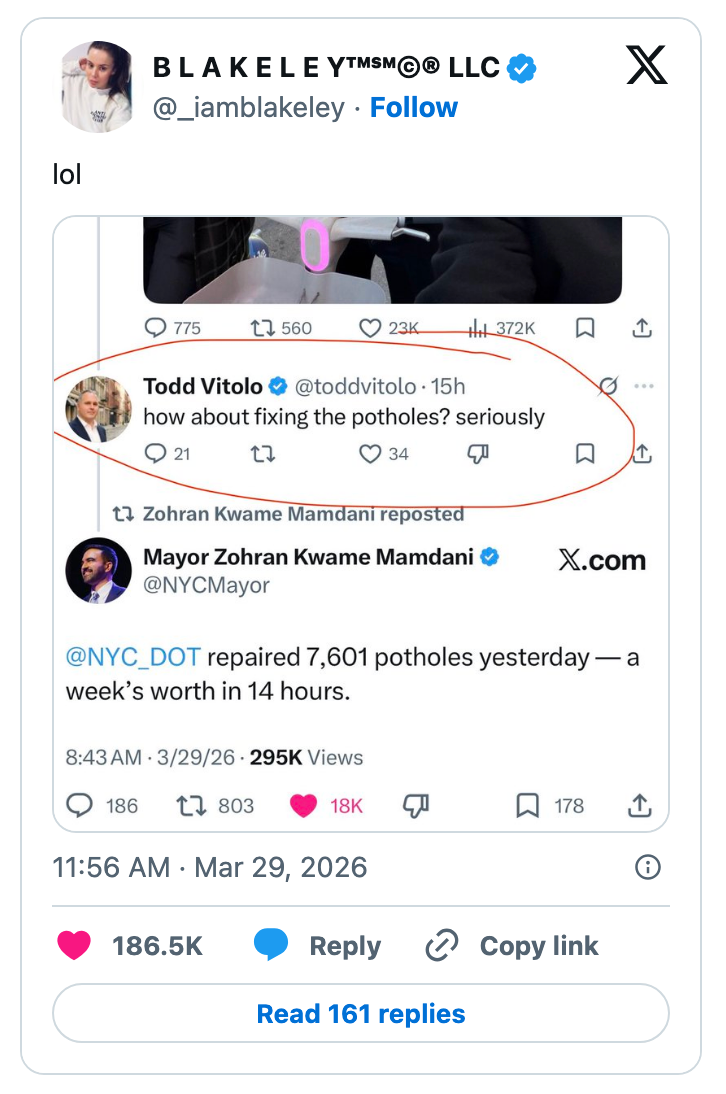Open Blakeley's profile avatar
The height and width of the screenshot is (1094, 726).
click(97, 86)
